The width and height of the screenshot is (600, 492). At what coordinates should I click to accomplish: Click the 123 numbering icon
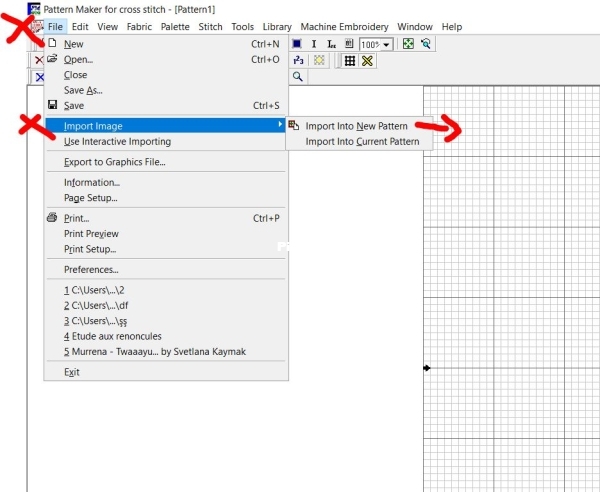click(298, 60)
